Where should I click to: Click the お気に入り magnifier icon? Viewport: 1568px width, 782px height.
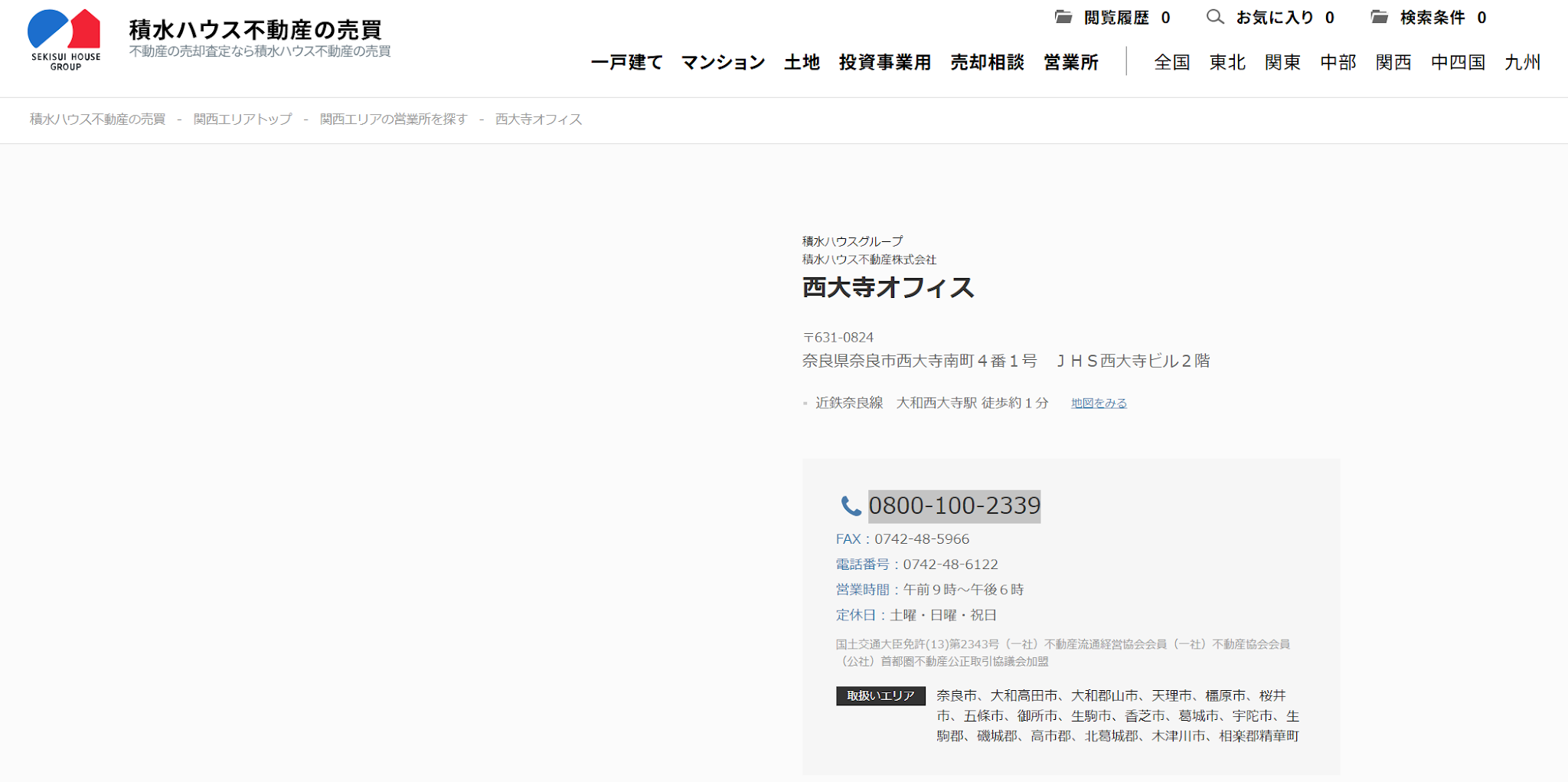(x=1215, y=17)
